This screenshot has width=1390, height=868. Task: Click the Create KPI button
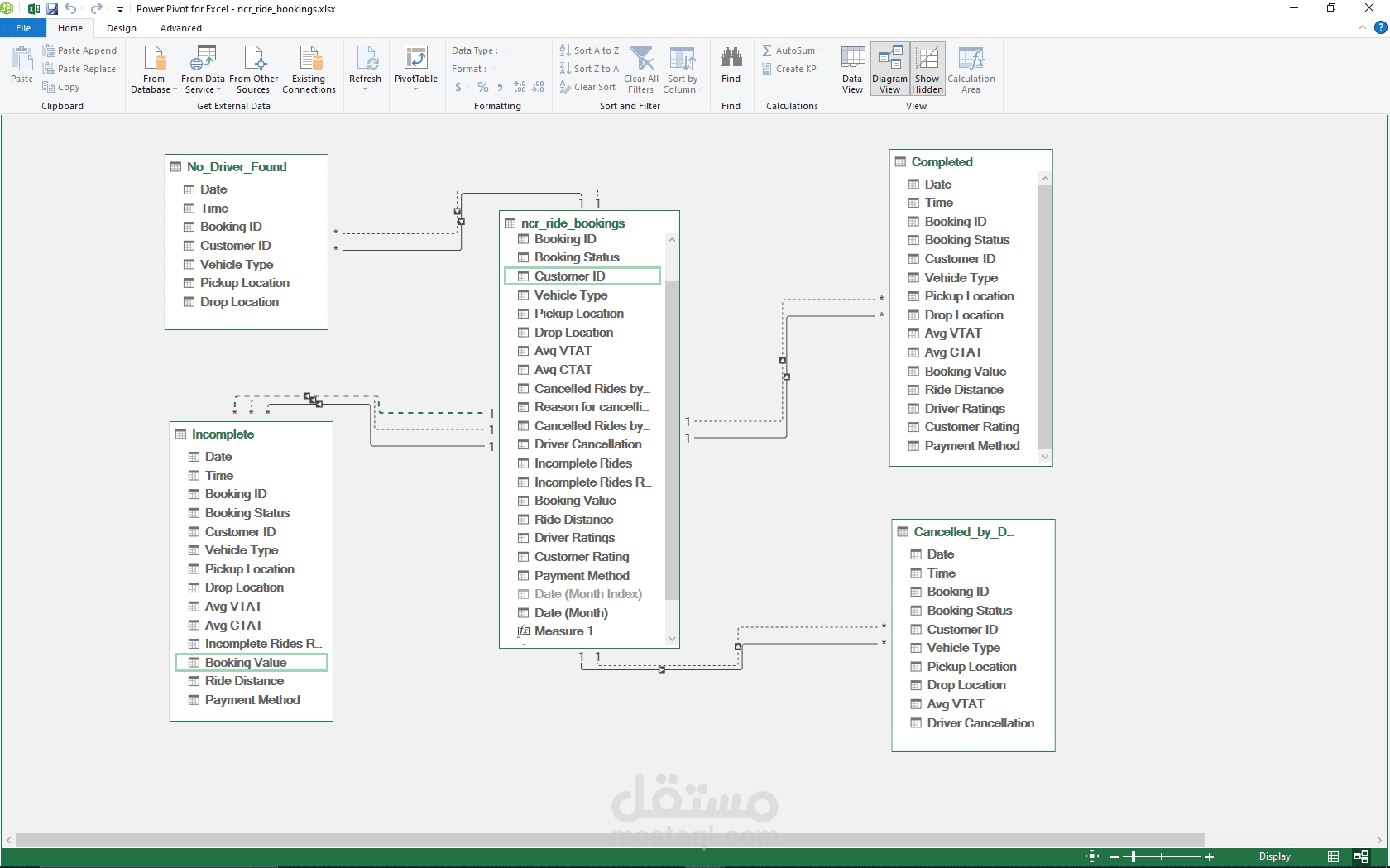pos(790,69)
